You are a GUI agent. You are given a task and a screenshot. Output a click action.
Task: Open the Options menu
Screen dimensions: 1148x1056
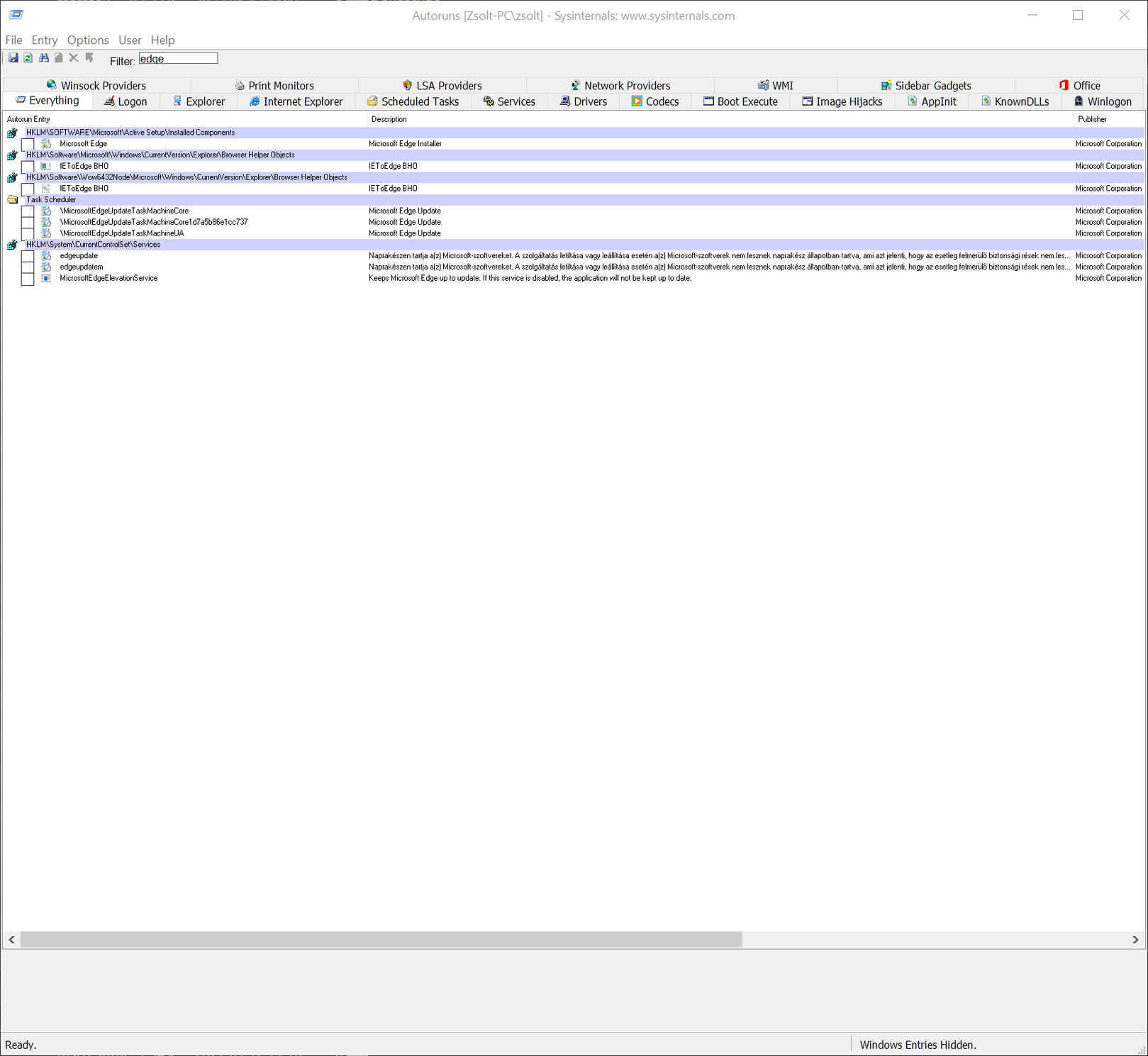pos(88,40)
